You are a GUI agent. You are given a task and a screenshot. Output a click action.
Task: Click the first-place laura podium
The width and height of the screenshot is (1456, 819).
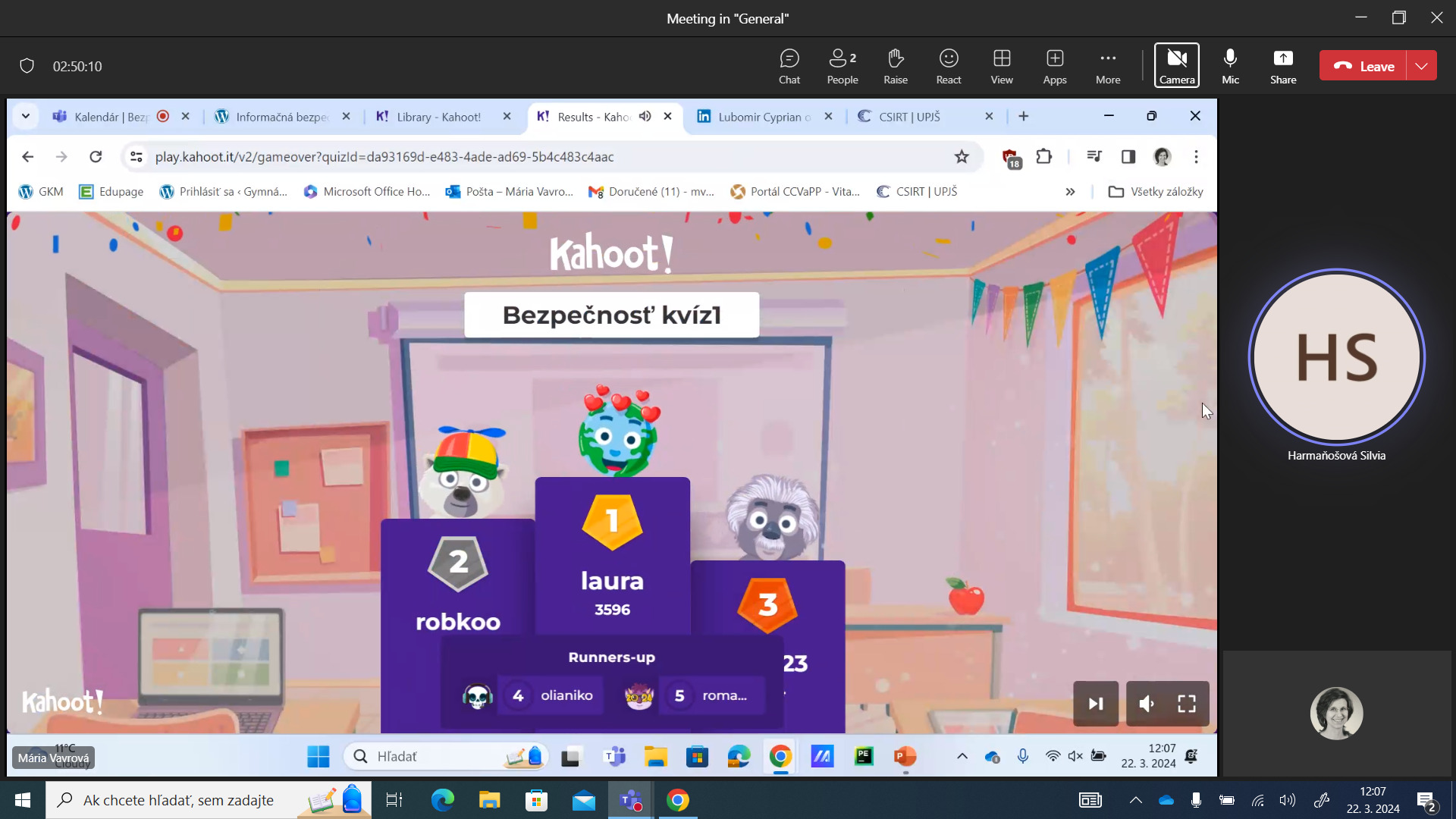tap(612, 555)
